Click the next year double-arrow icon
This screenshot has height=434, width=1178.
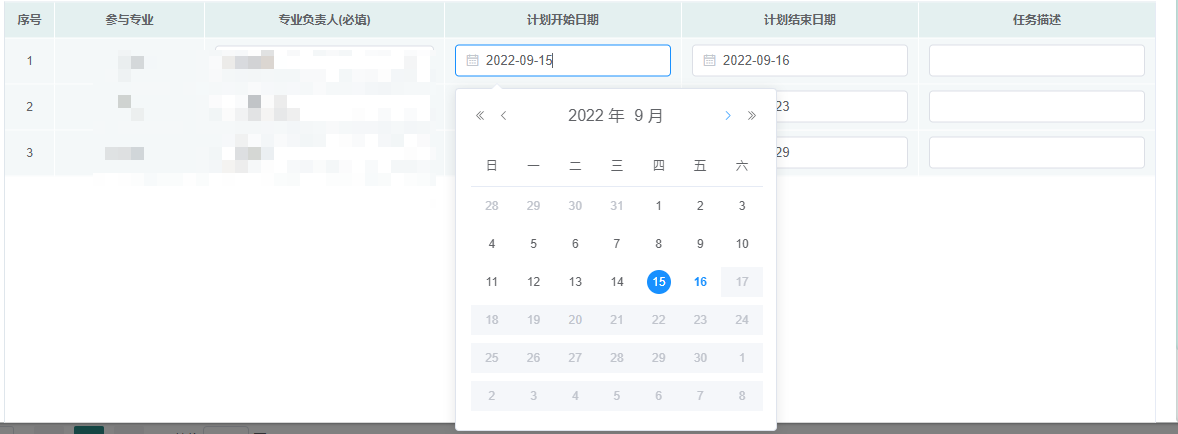[x=752, y=116]
